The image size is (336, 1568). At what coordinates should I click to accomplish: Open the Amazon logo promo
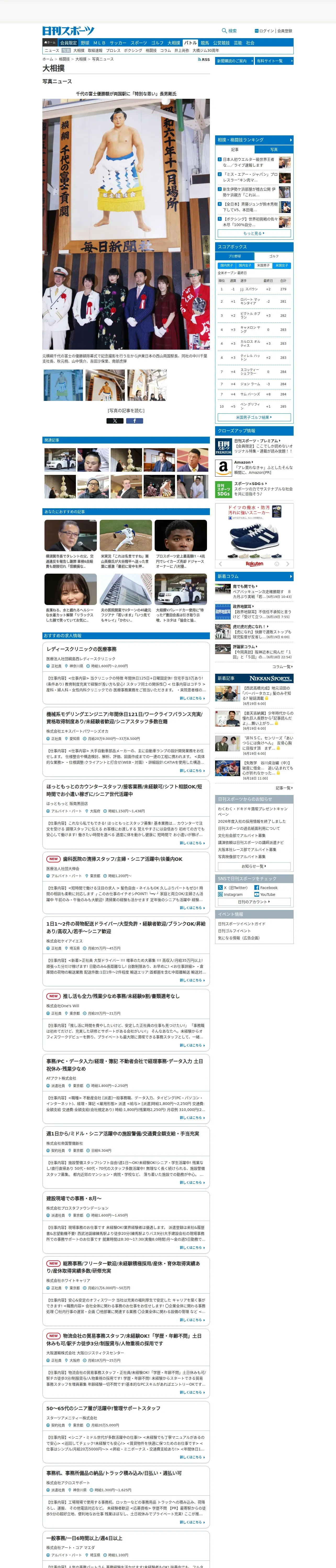point(223,468)
